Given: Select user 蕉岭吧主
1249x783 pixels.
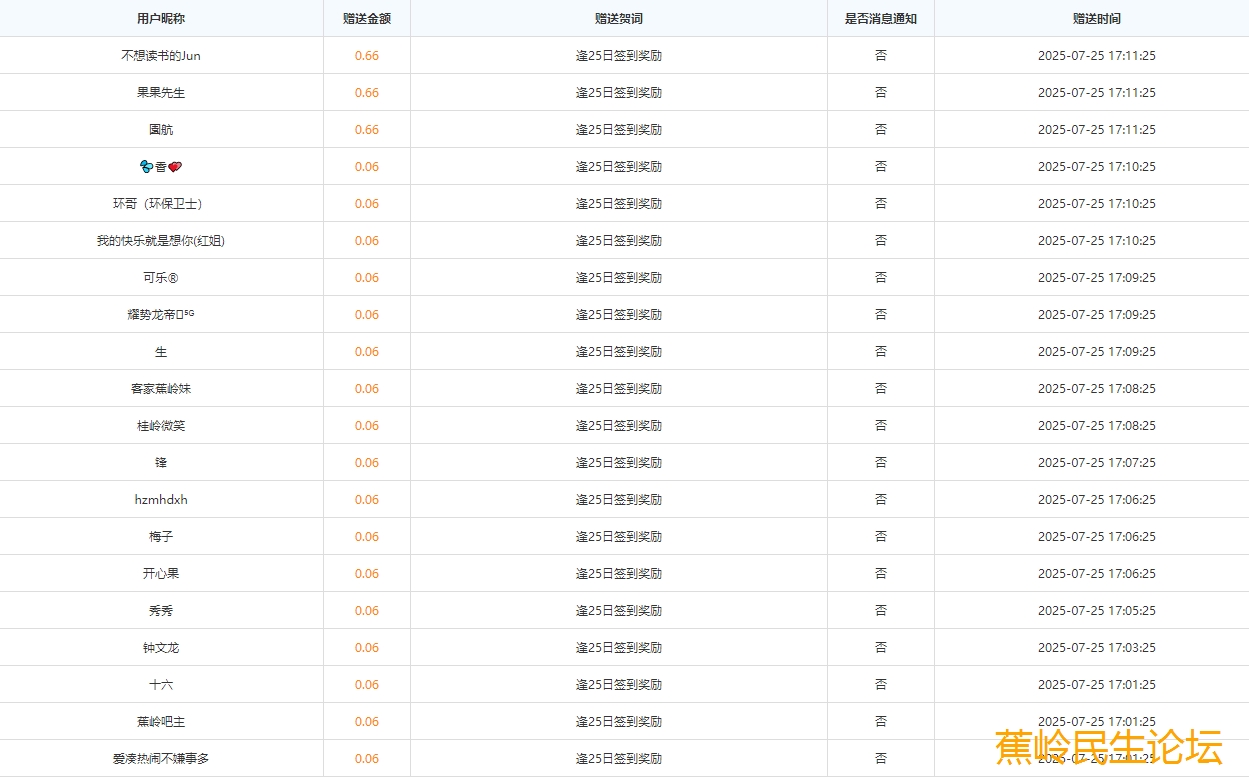Looking at the screenshot, I should (x=161, y=722).
